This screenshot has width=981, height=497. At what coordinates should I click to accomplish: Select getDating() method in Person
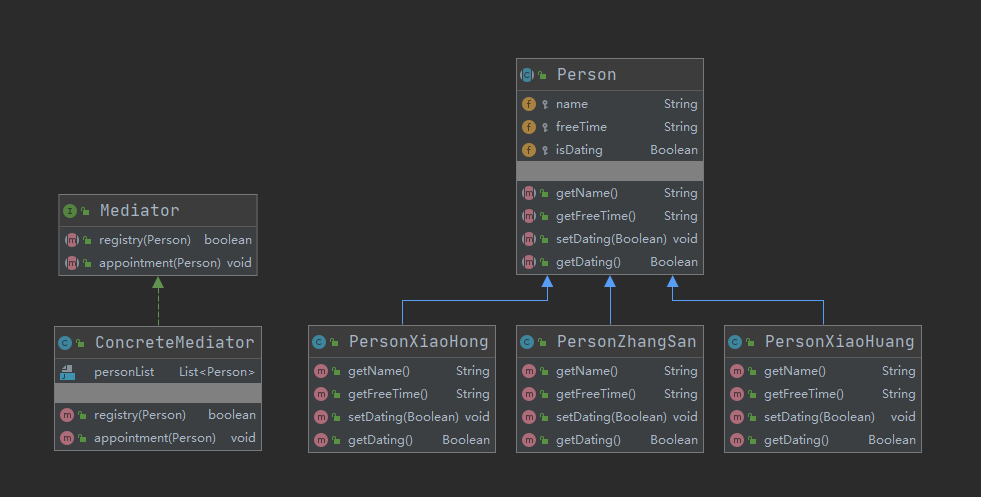tap(610, 262)
